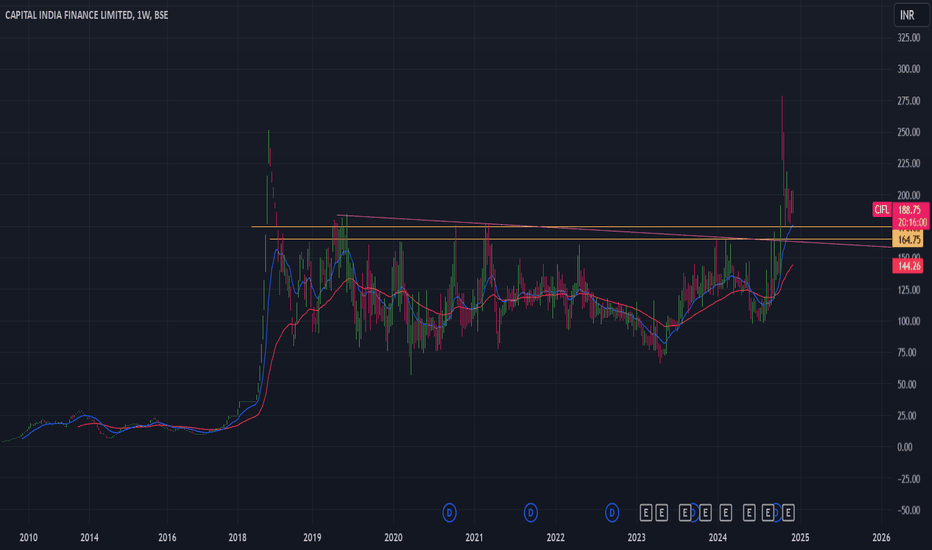Viewport: 932px width, 550px height.
Task: Click the 50.00 price axis label
Action: pos(909,384)
